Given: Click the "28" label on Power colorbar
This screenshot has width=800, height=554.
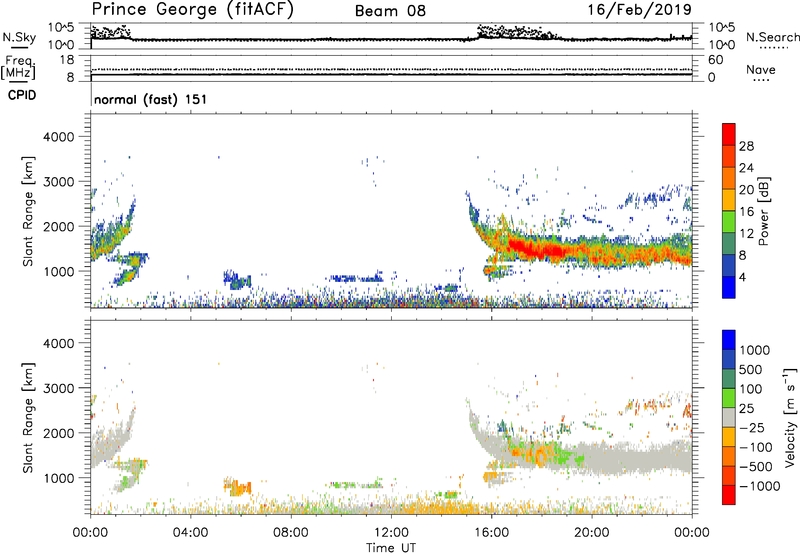Looking at the screenshot, I should click(746, 146).
